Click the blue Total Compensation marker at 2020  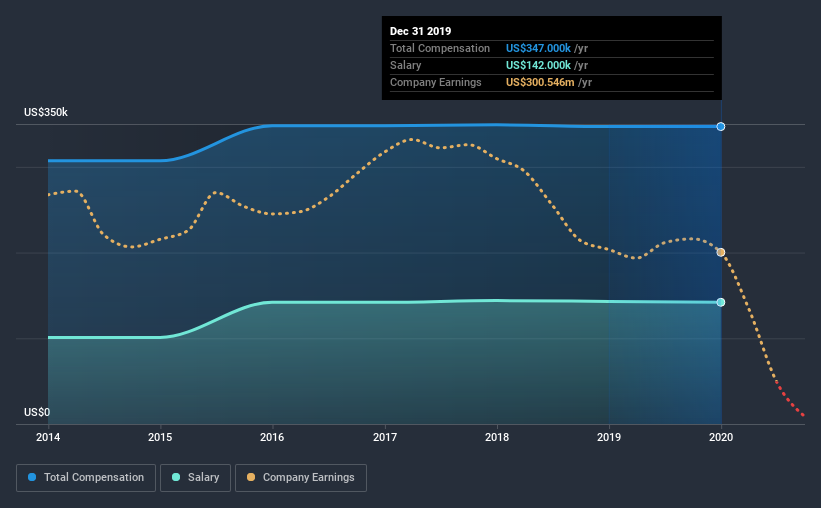point(721,127)
